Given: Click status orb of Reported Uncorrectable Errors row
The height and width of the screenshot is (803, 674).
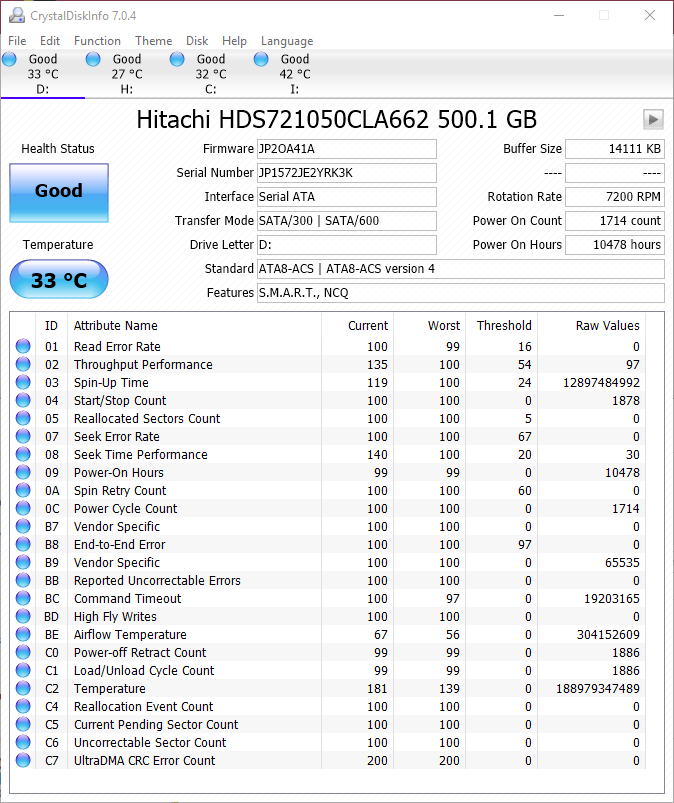Looking at the screenshot, I should click(23, 580).
